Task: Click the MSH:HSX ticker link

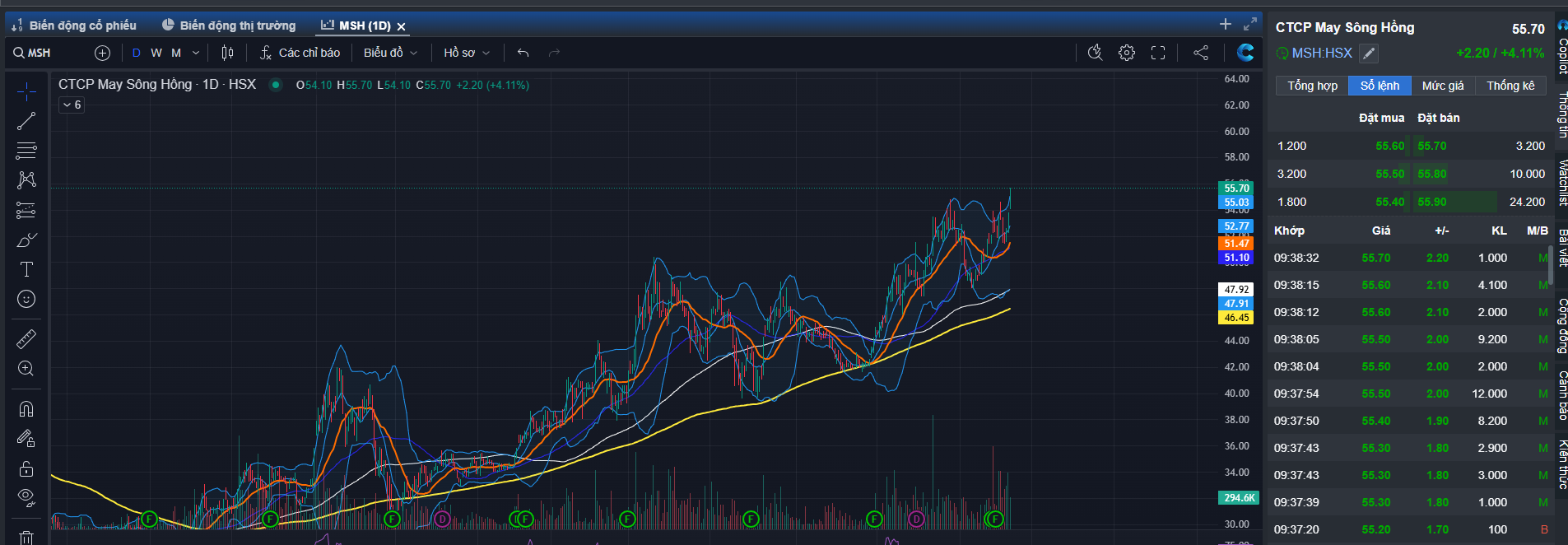Action: coord(1321,53)
